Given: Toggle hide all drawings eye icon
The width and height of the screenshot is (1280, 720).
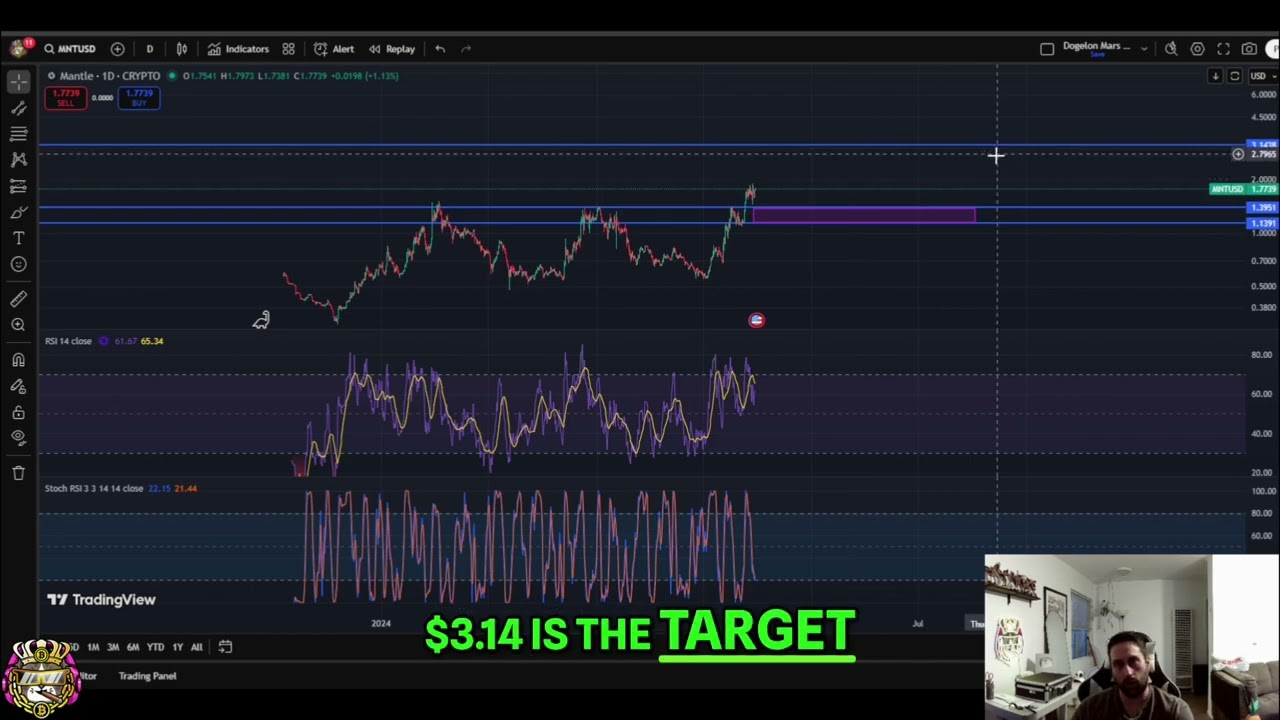Looking at the screenshot, I should pos(18,437).
